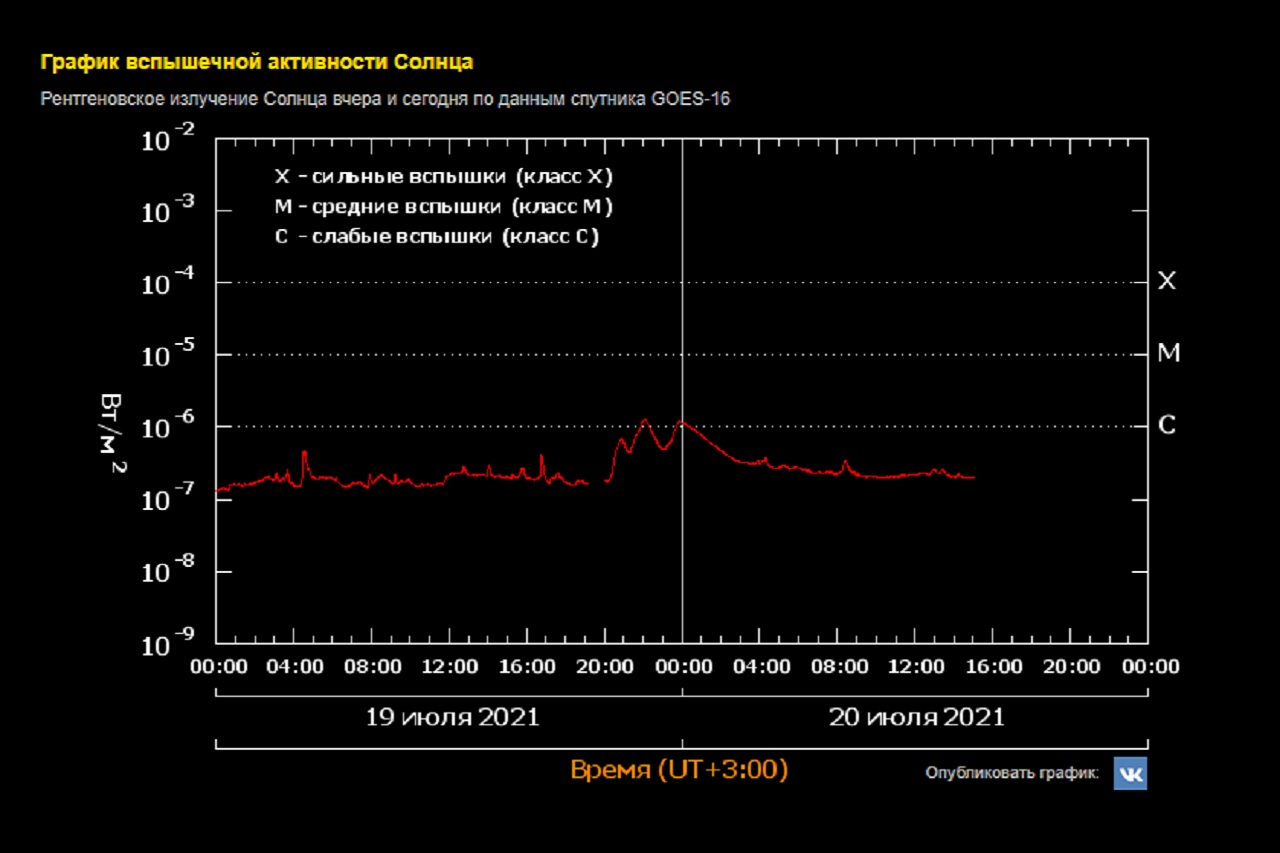Click the 10^-2 label at top of Y axis

pos(169,141)
